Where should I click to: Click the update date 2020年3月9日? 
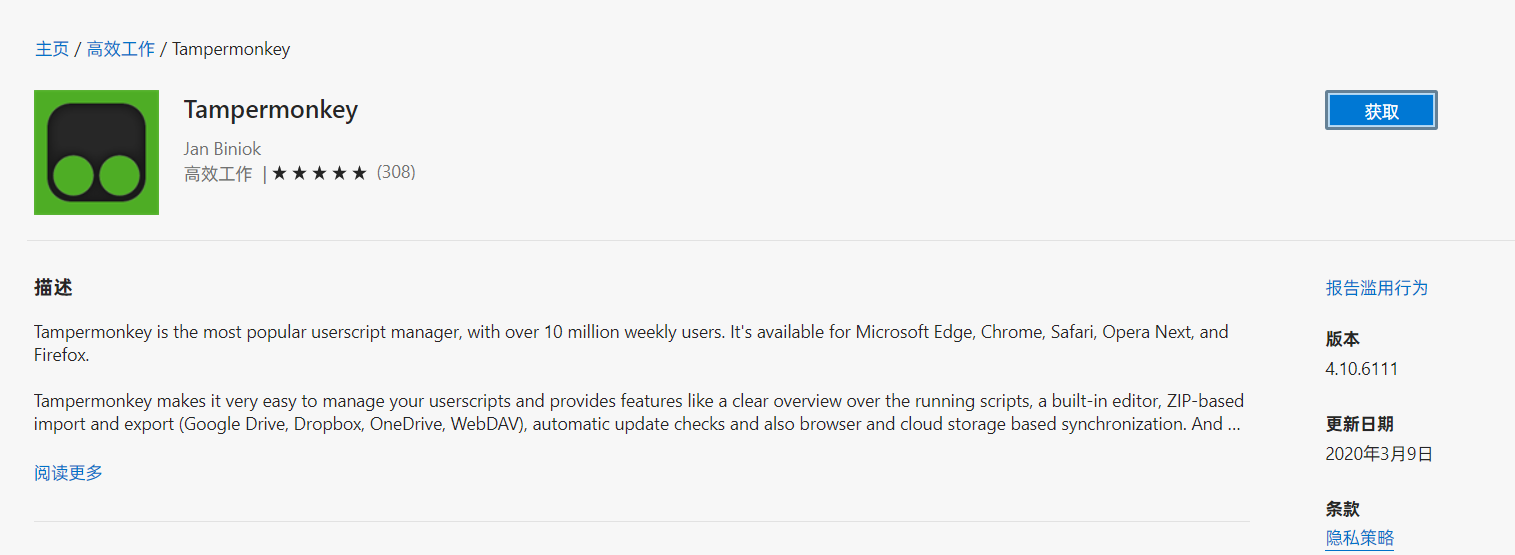1379,454
